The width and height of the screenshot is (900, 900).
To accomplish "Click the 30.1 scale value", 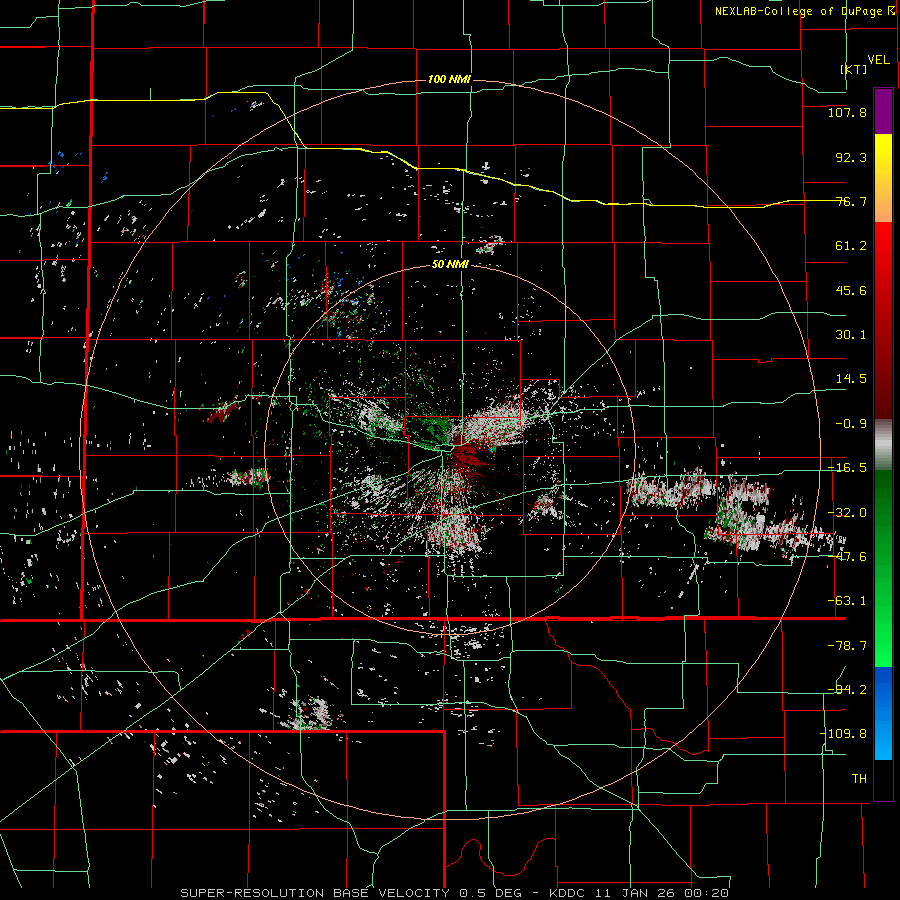I will tap(851, 335).
